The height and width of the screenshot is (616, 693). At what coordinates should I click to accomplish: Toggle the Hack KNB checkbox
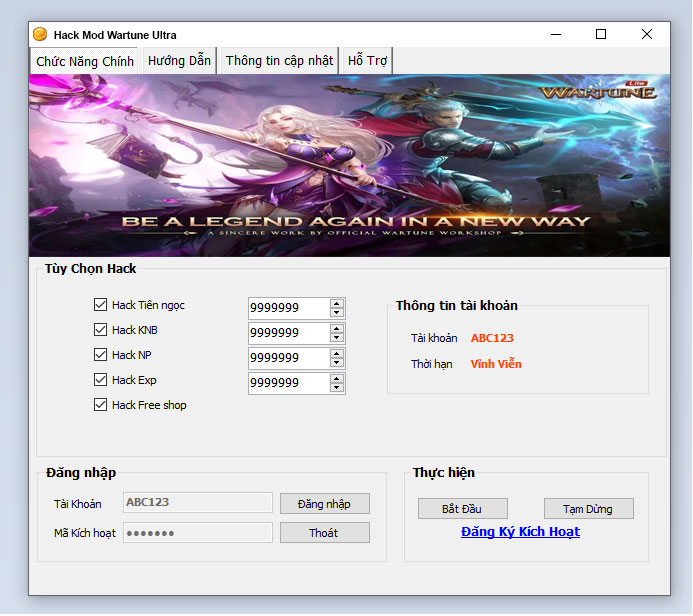100,330
